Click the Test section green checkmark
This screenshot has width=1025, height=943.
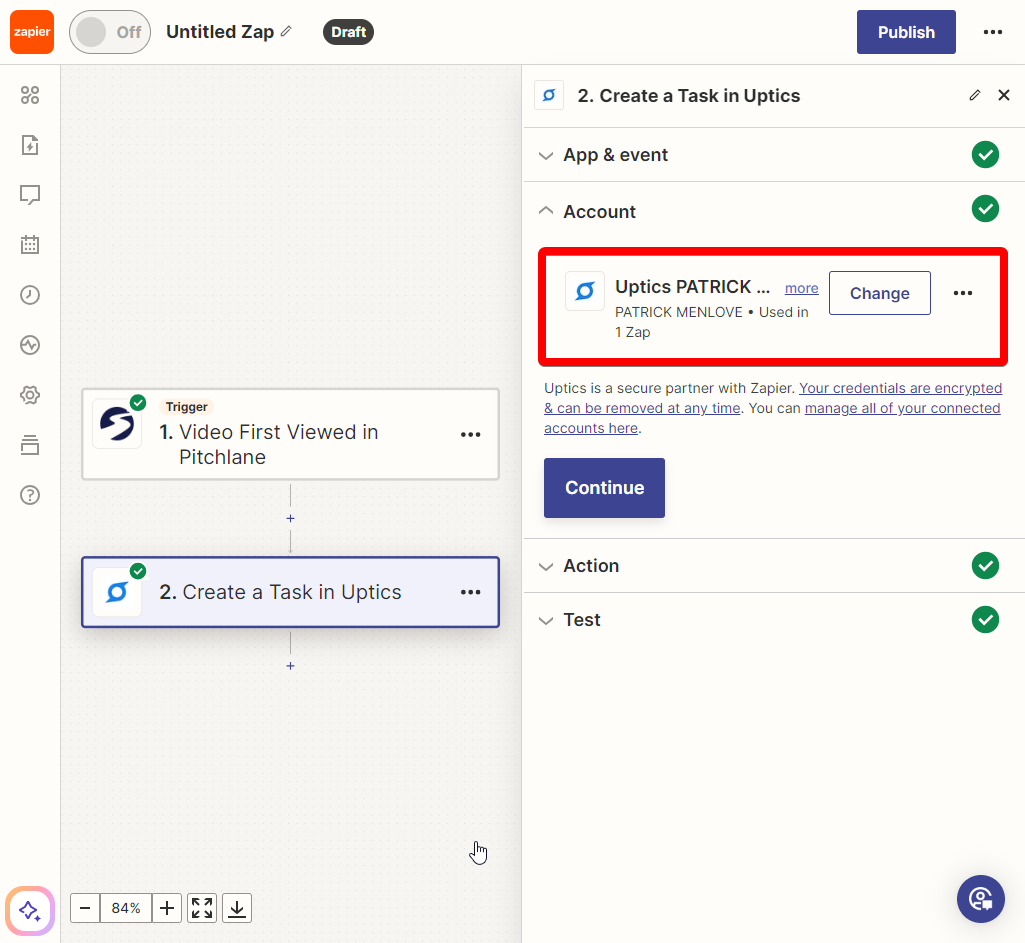[x=985, y=620]
